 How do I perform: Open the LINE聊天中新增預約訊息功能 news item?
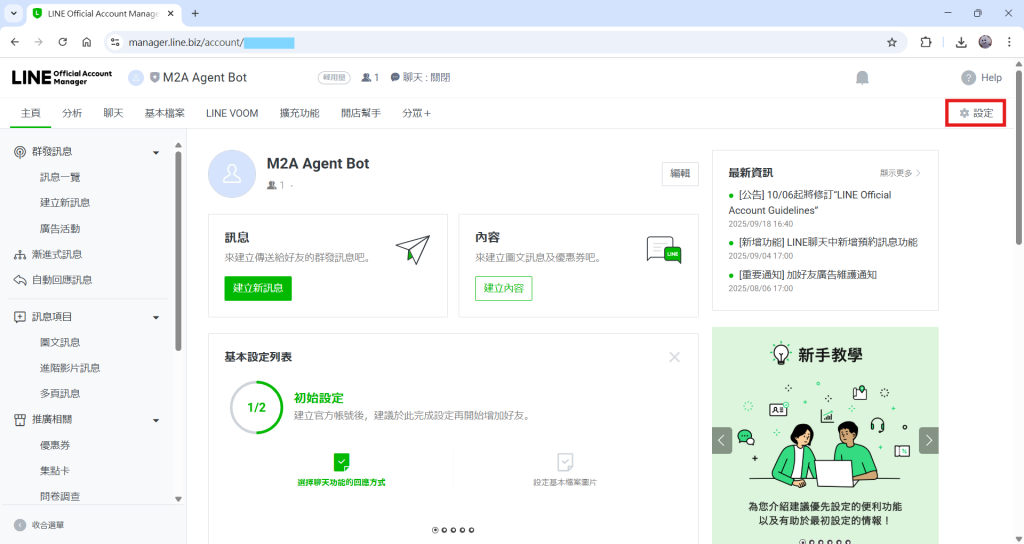click(828, 242)
